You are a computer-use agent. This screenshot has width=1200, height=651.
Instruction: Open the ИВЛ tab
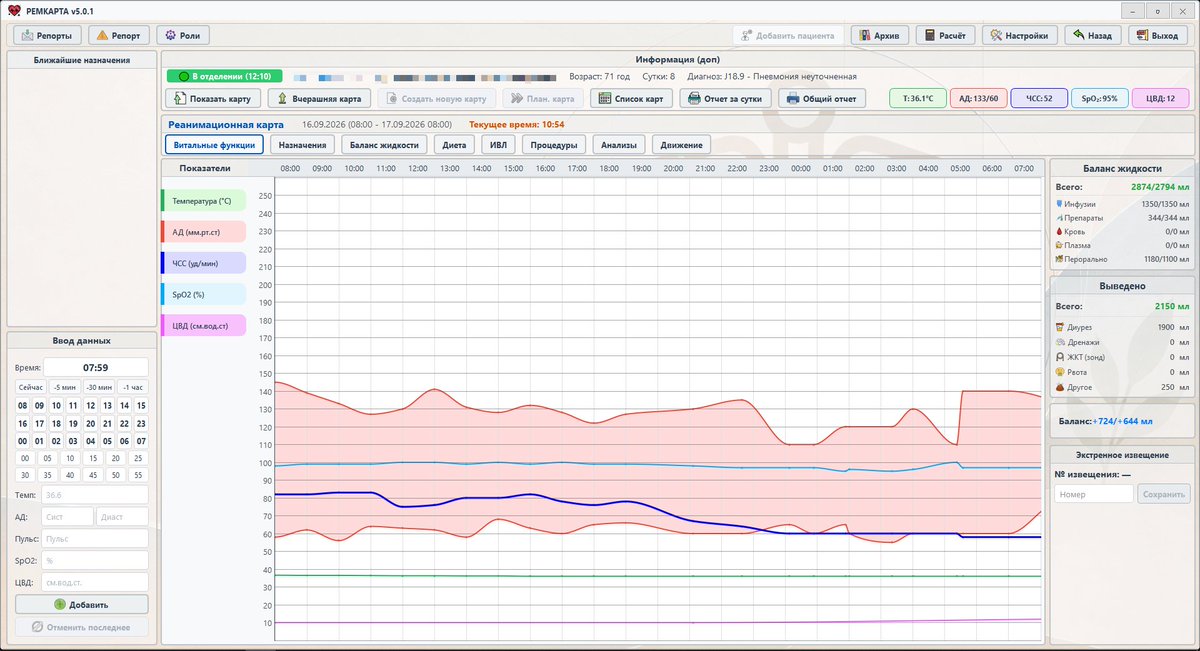pyautogui.click(x=499, y=145)
